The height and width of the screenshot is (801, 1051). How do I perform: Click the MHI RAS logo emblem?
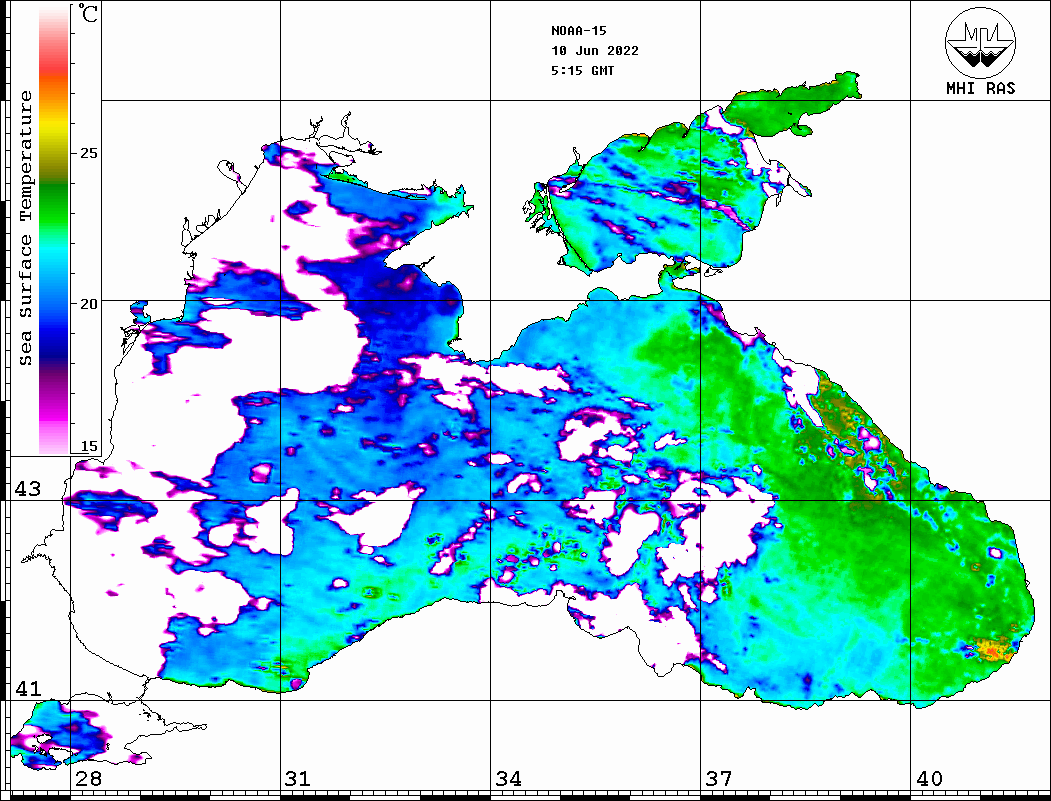coord(980,42)
